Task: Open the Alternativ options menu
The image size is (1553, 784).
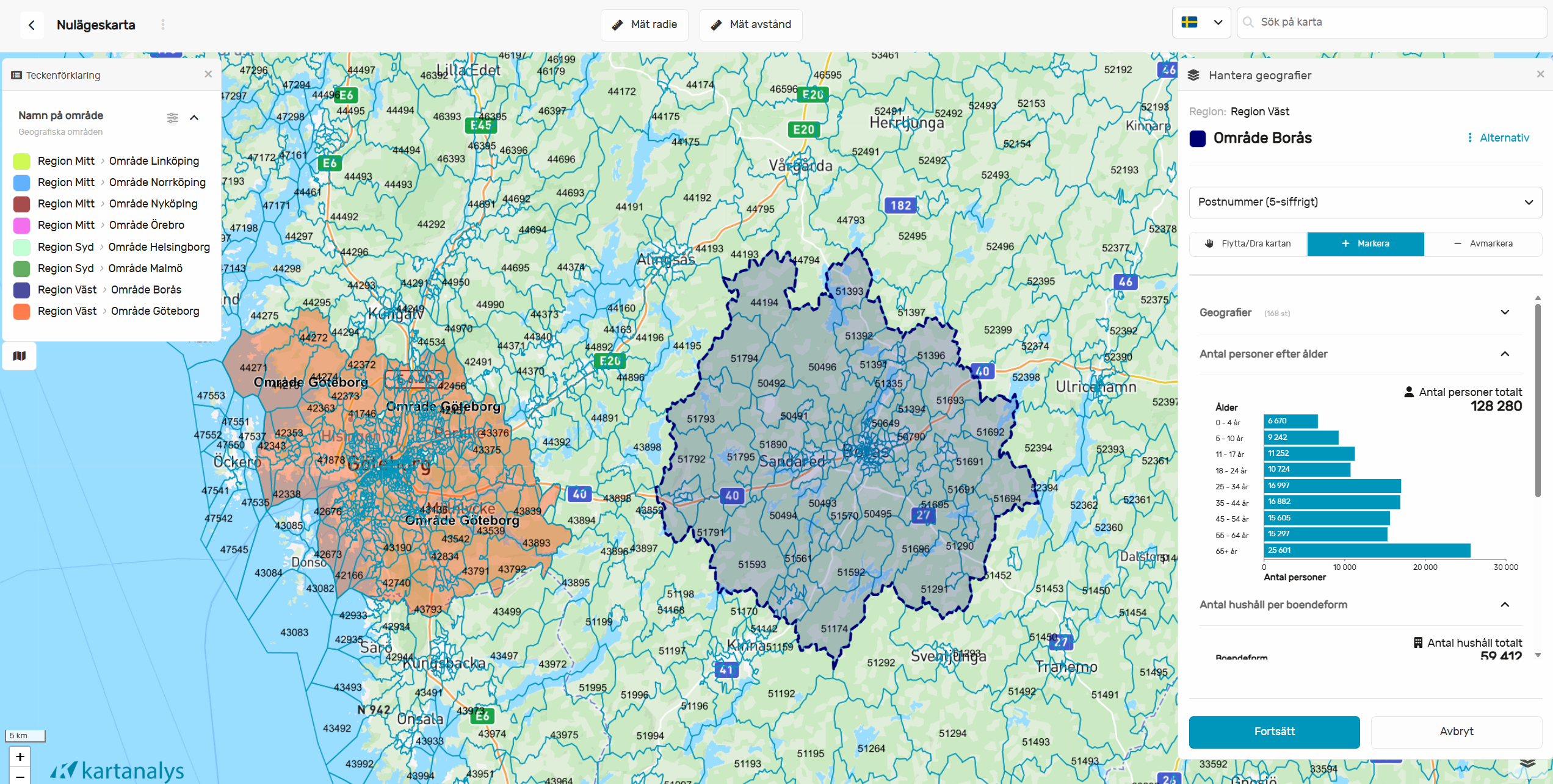Action: [1497, 138]
